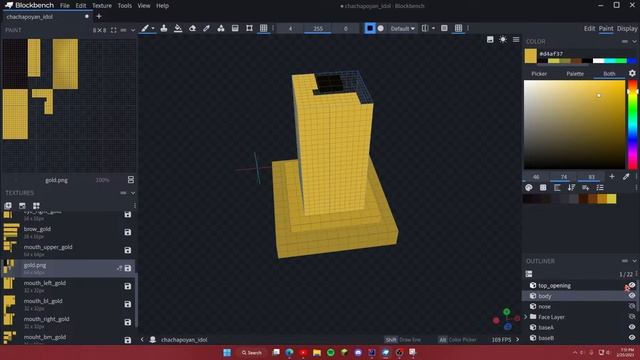Toggle the lock alpha icon

[x=444, y=28]
